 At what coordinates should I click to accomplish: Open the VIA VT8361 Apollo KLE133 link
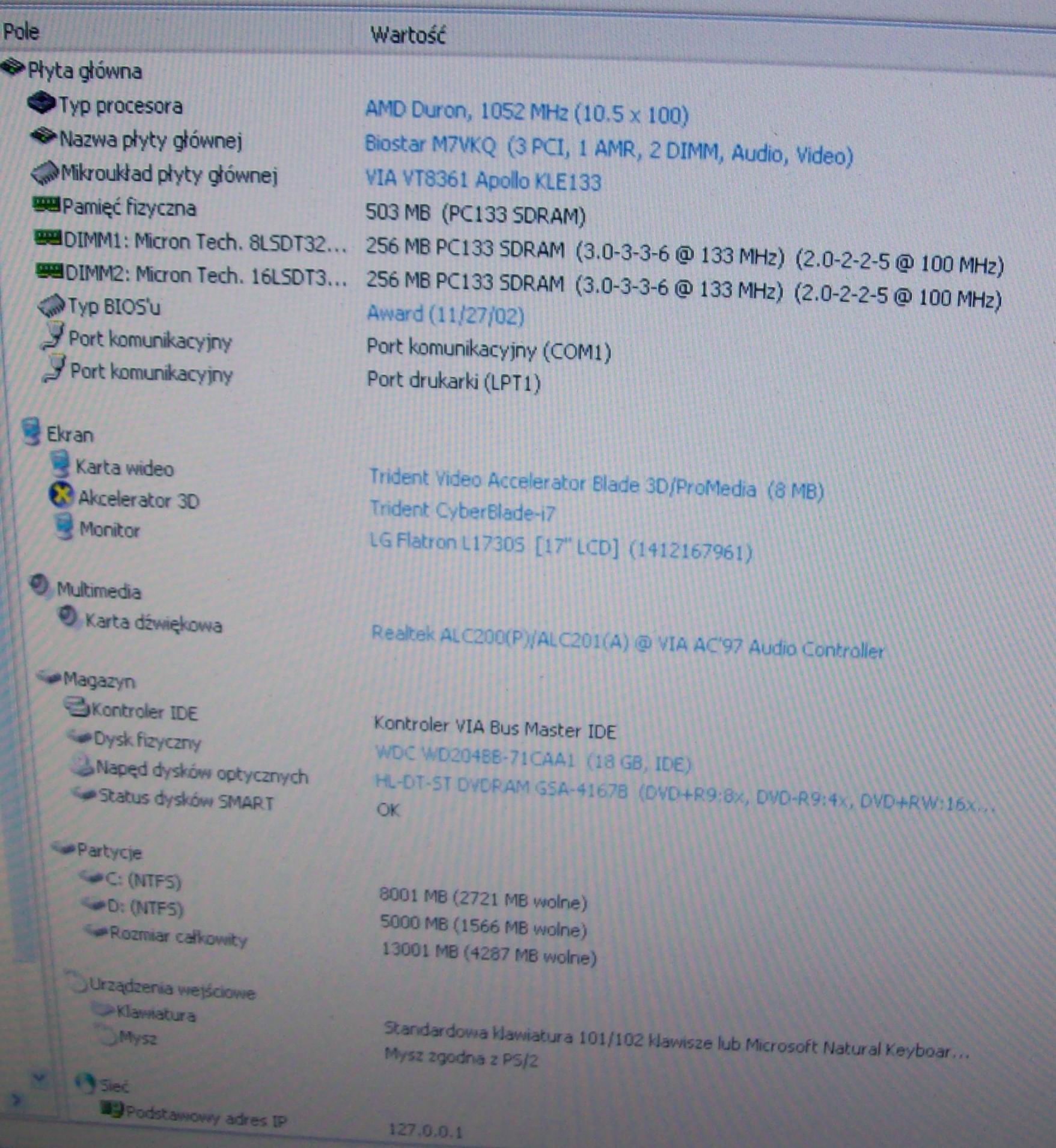483,180
